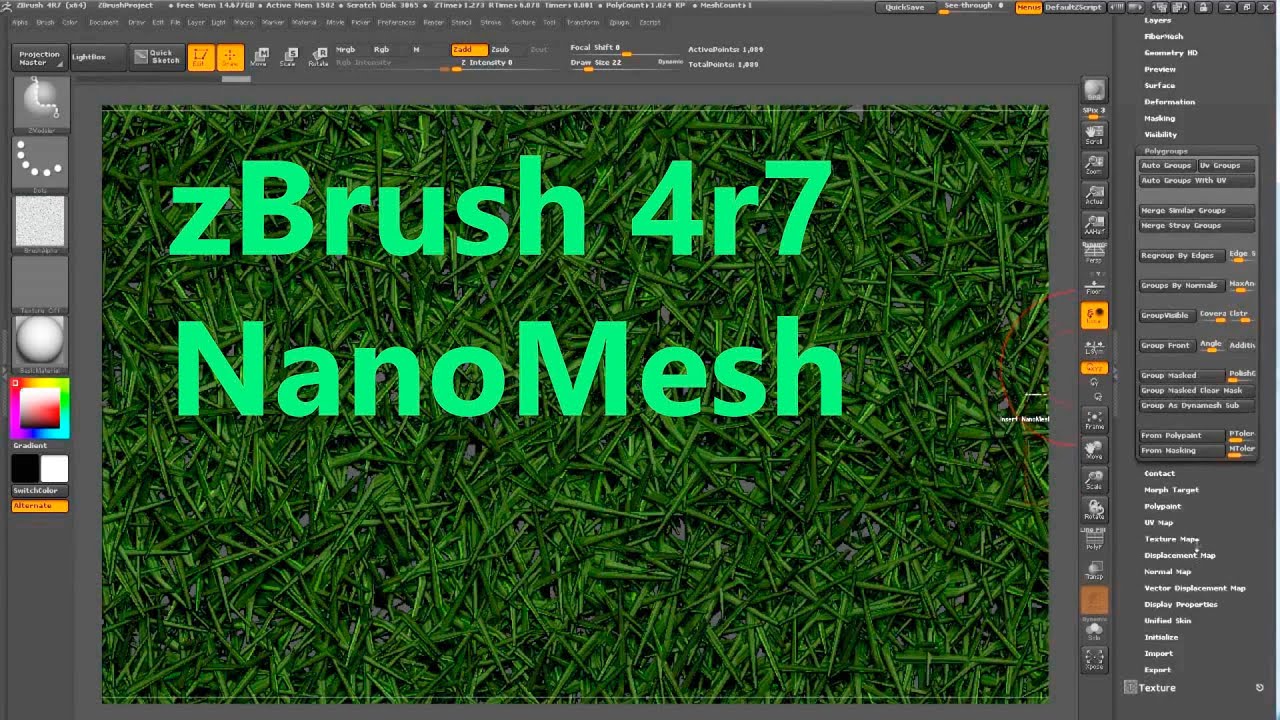
Task: Expand the Deformation subpalette
Action: click(x=1170, y=102)
